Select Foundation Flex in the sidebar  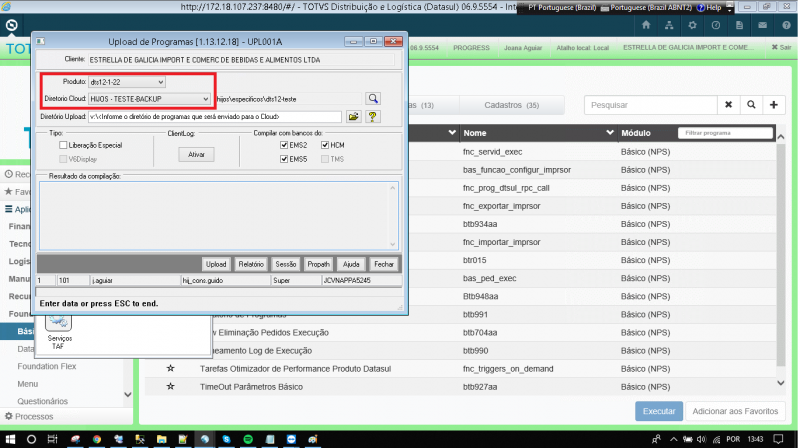click(46, 366)
